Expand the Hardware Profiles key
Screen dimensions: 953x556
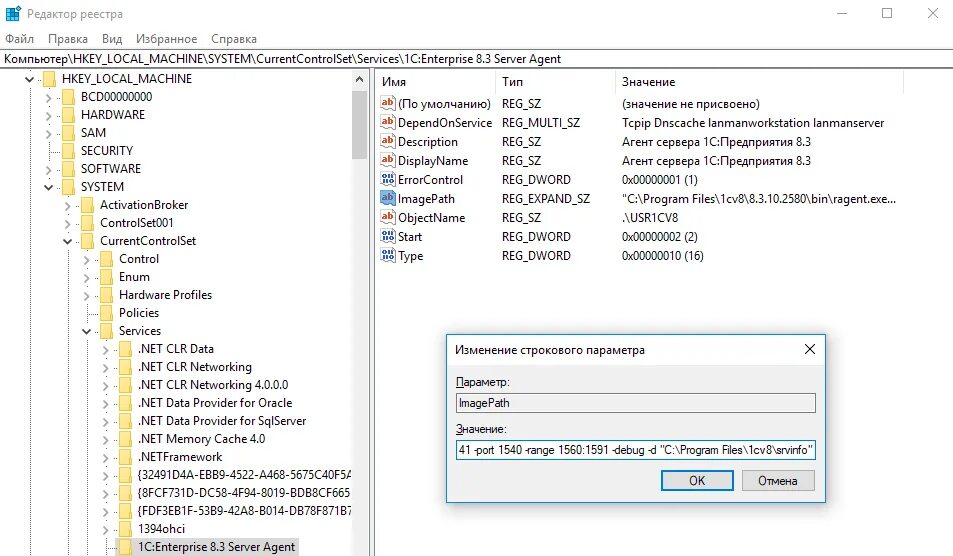point(86,296)
